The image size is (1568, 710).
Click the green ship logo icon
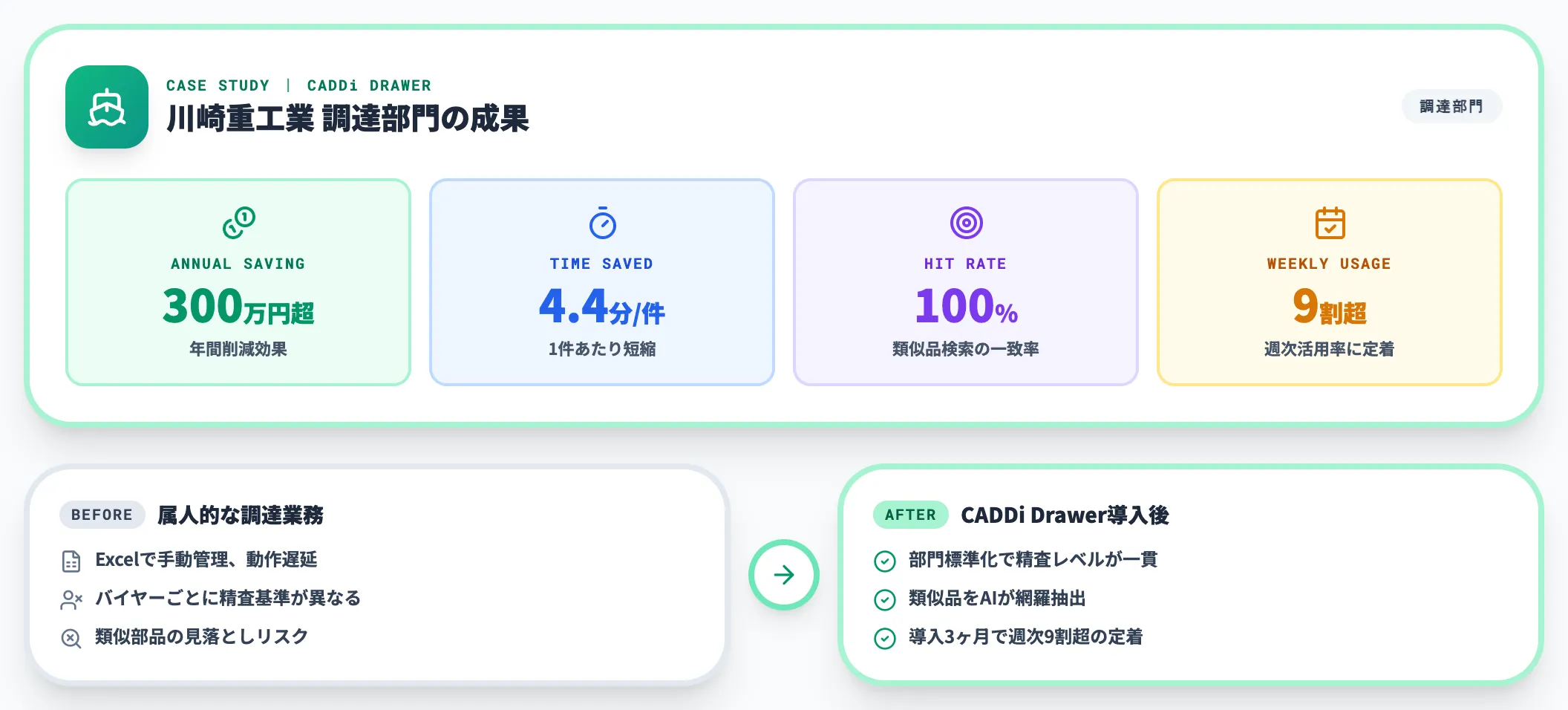coord(107,107)
